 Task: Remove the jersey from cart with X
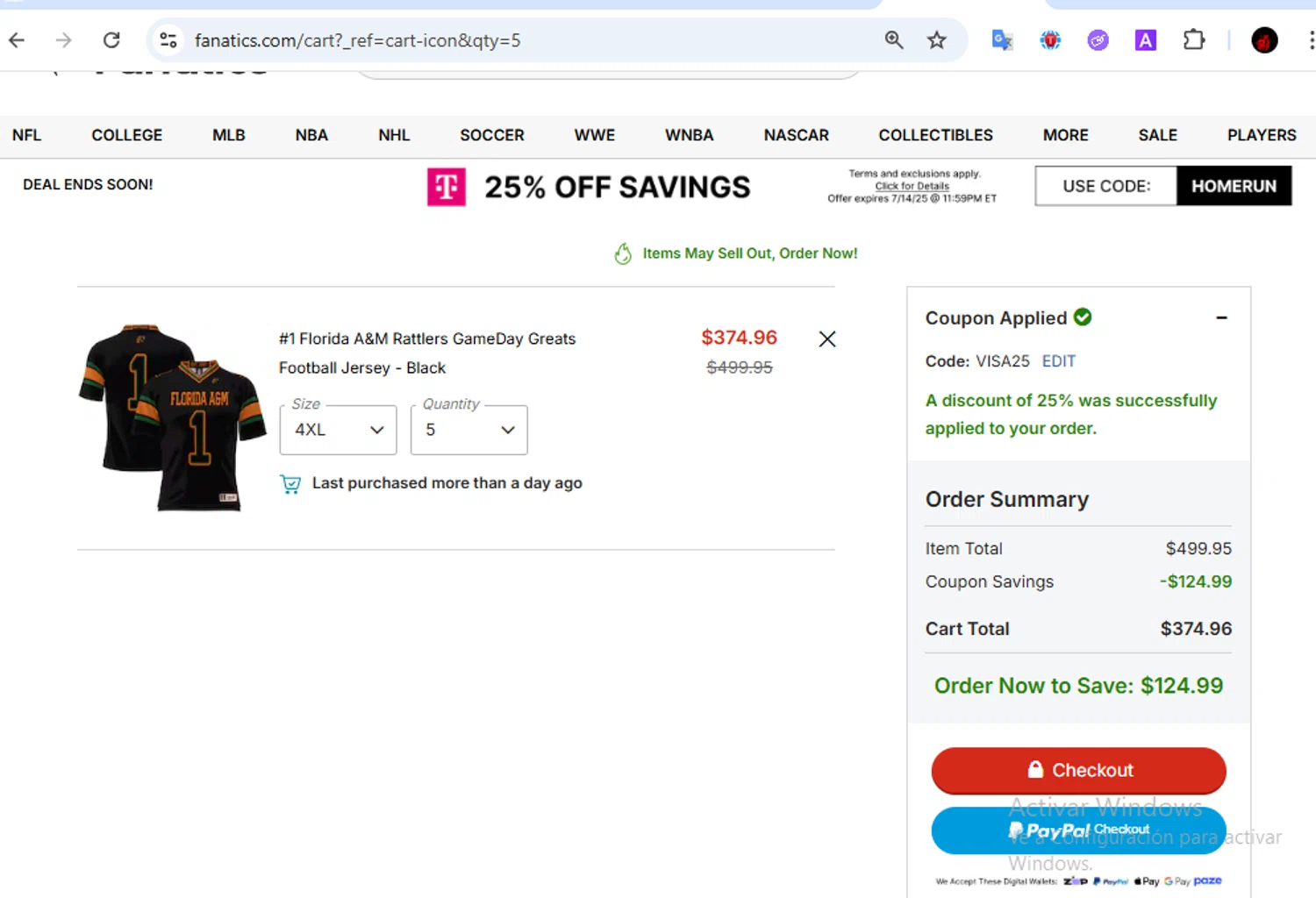(x=826, y=339)
